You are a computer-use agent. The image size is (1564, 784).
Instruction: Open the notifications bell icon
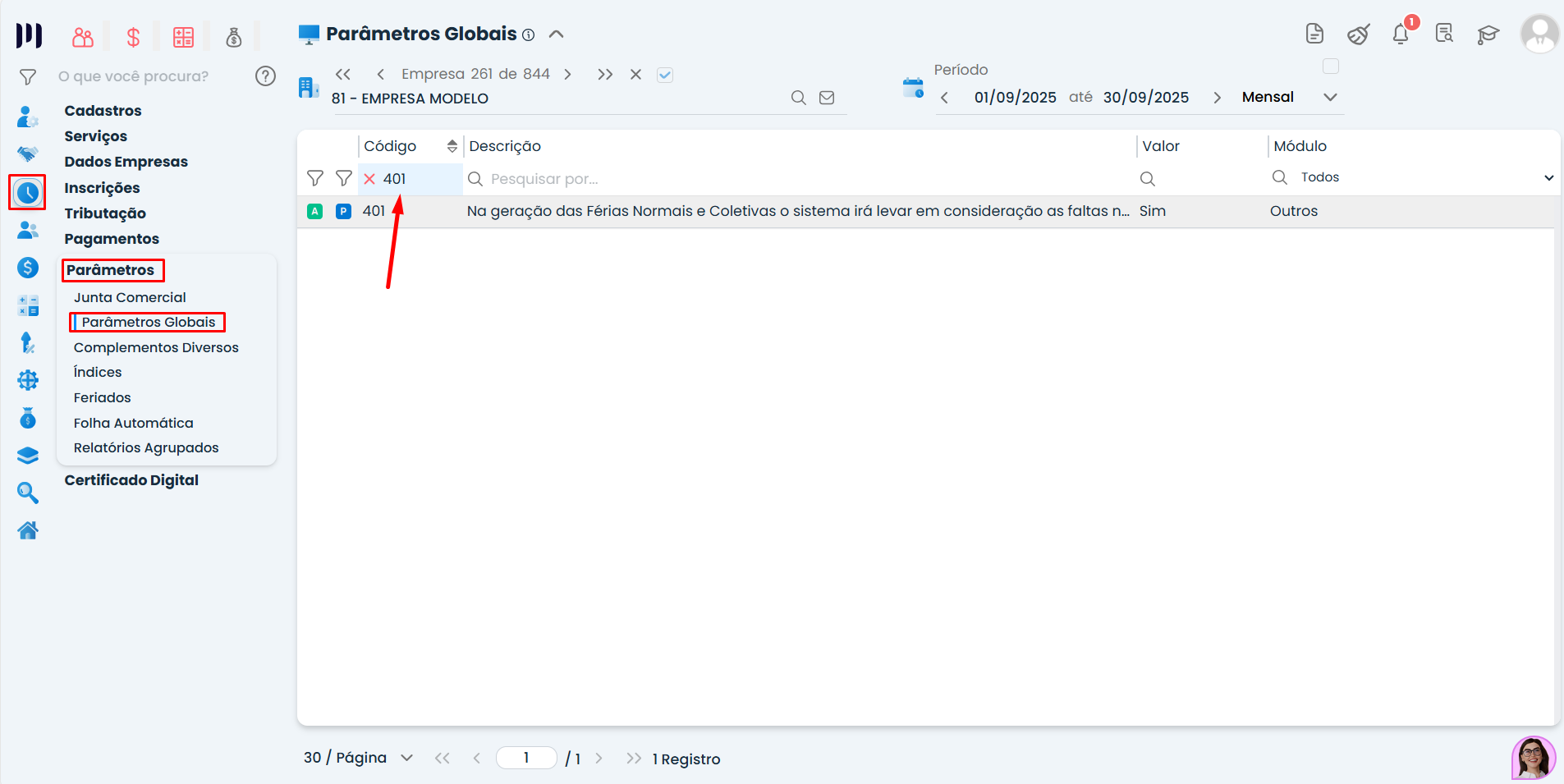(1401, 34)
